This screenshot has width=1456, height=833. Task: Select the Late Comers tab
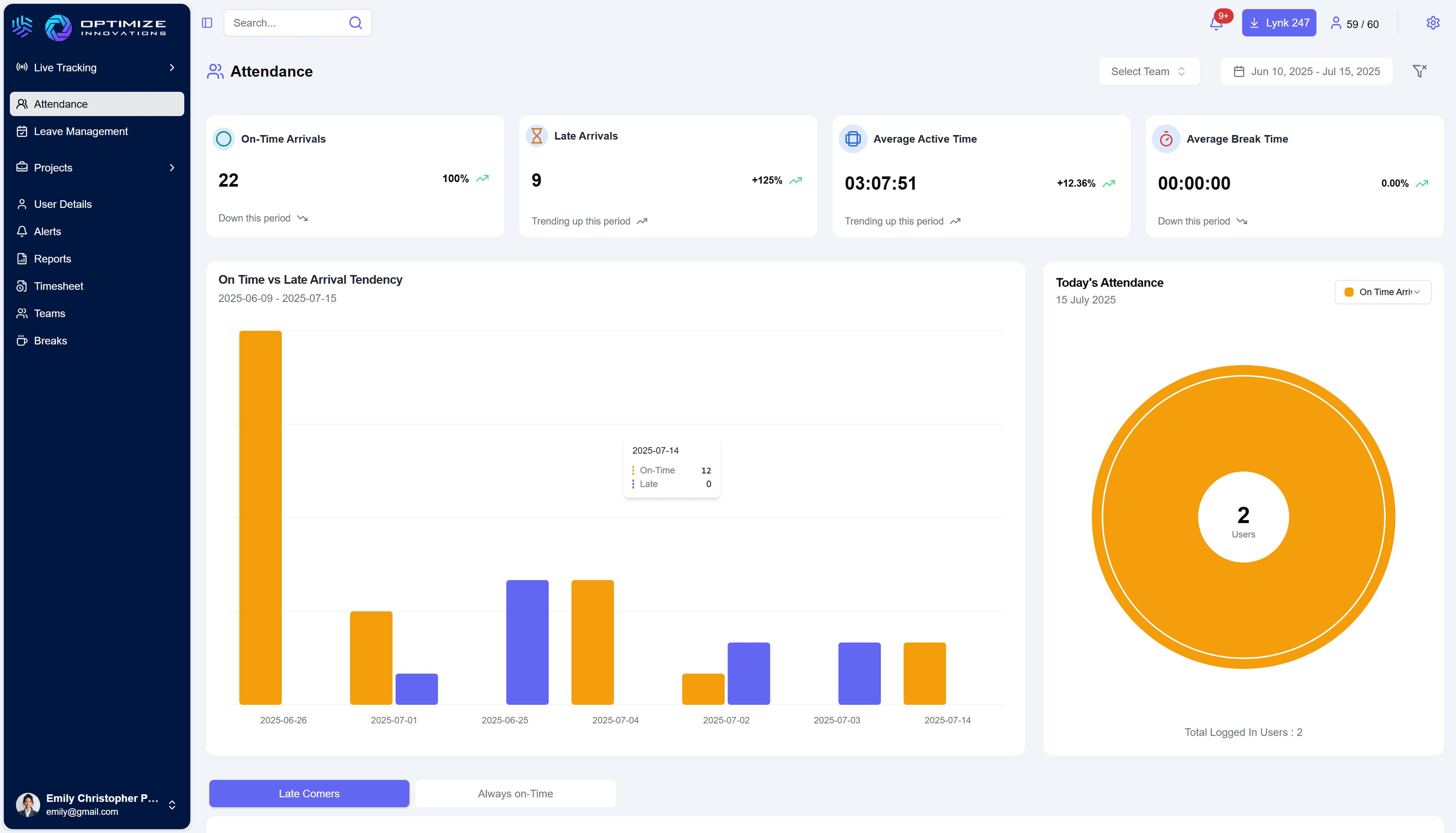click(309, 794)
